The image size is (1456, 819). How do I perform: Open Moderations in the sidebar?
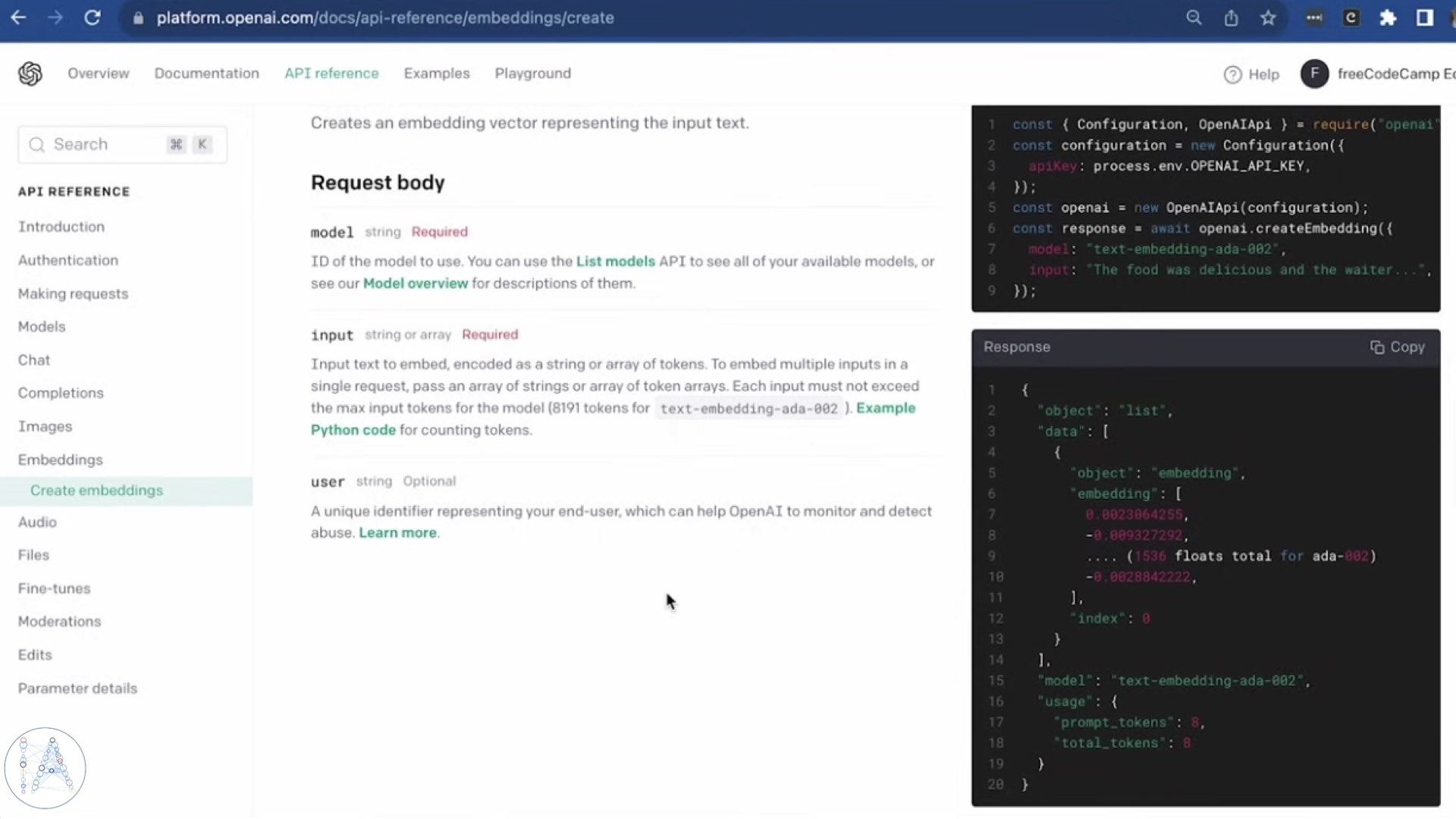click(x=60, y=621)
